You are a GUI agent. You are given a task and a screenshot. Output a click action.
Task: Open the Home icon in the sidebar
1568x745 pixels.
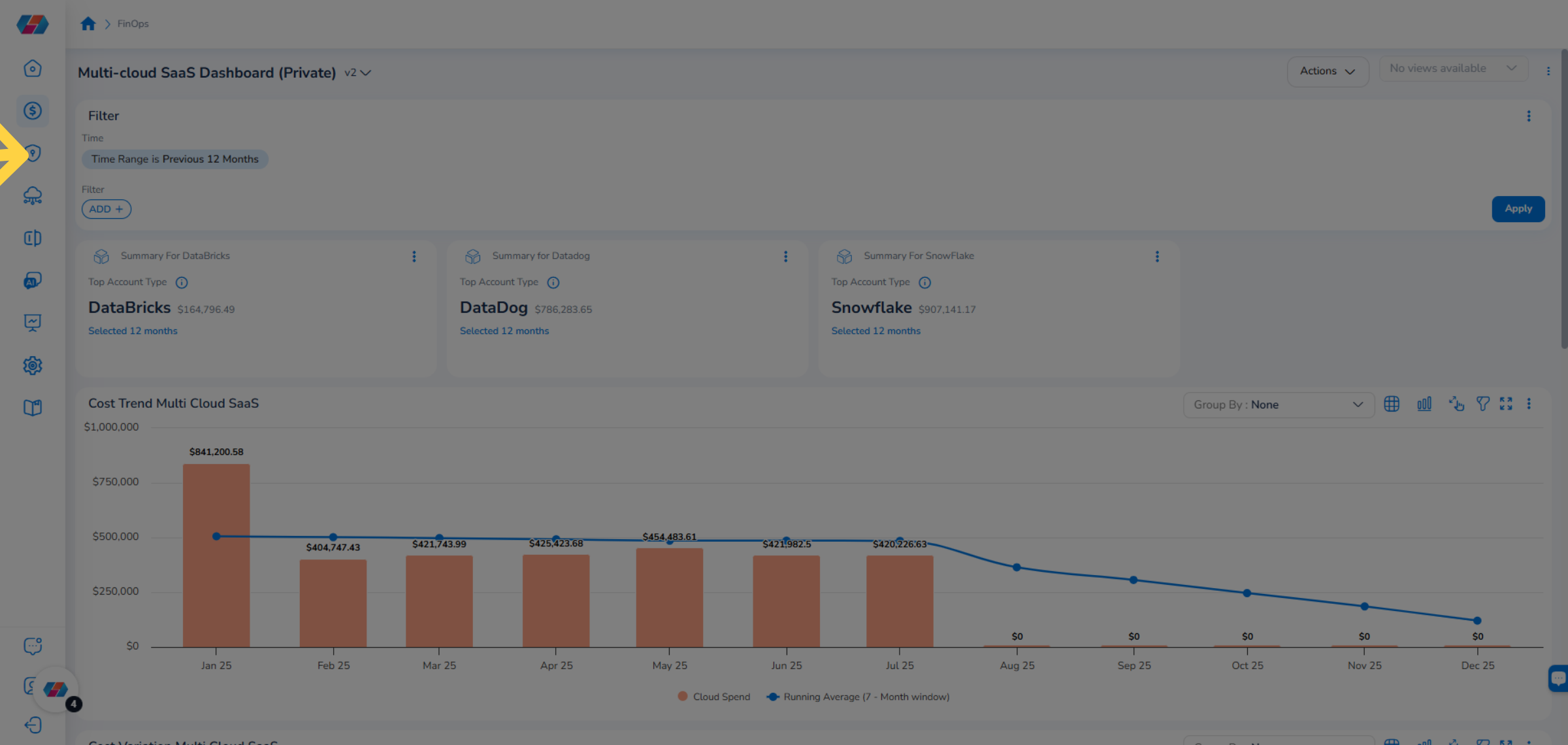(x=32, y=68)
